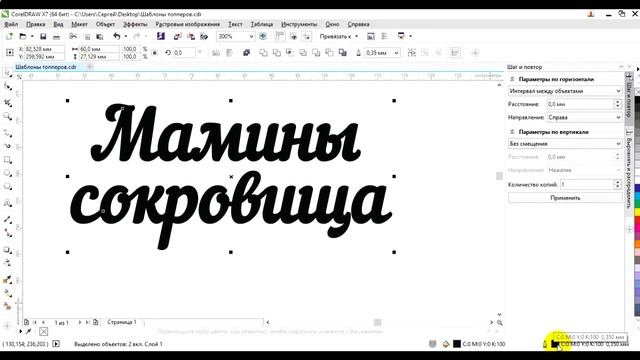
Task: Click the red swatch in color palette
Action: pos(637,221)
